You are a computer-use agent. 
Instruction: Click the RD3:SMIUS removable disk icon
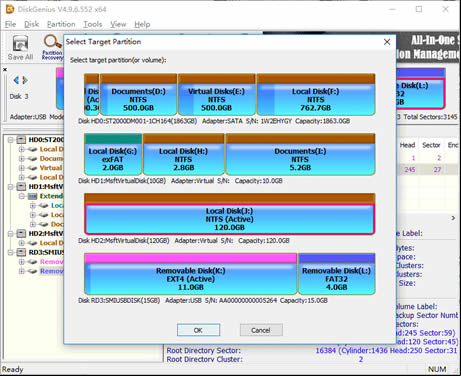pos(22,252)
